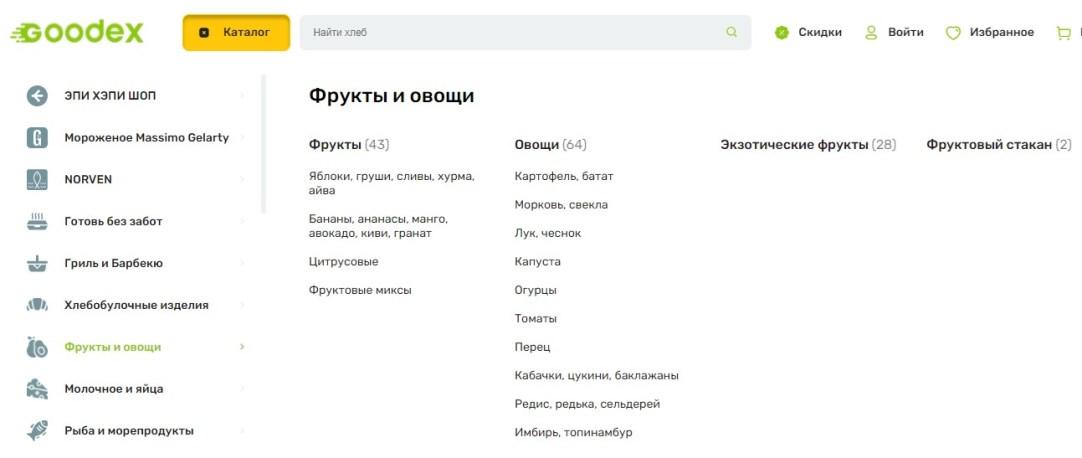The width and height of the screenshot is (1082, 458).
Task: Open the Скидки link
Action: (x=820, y=32)
